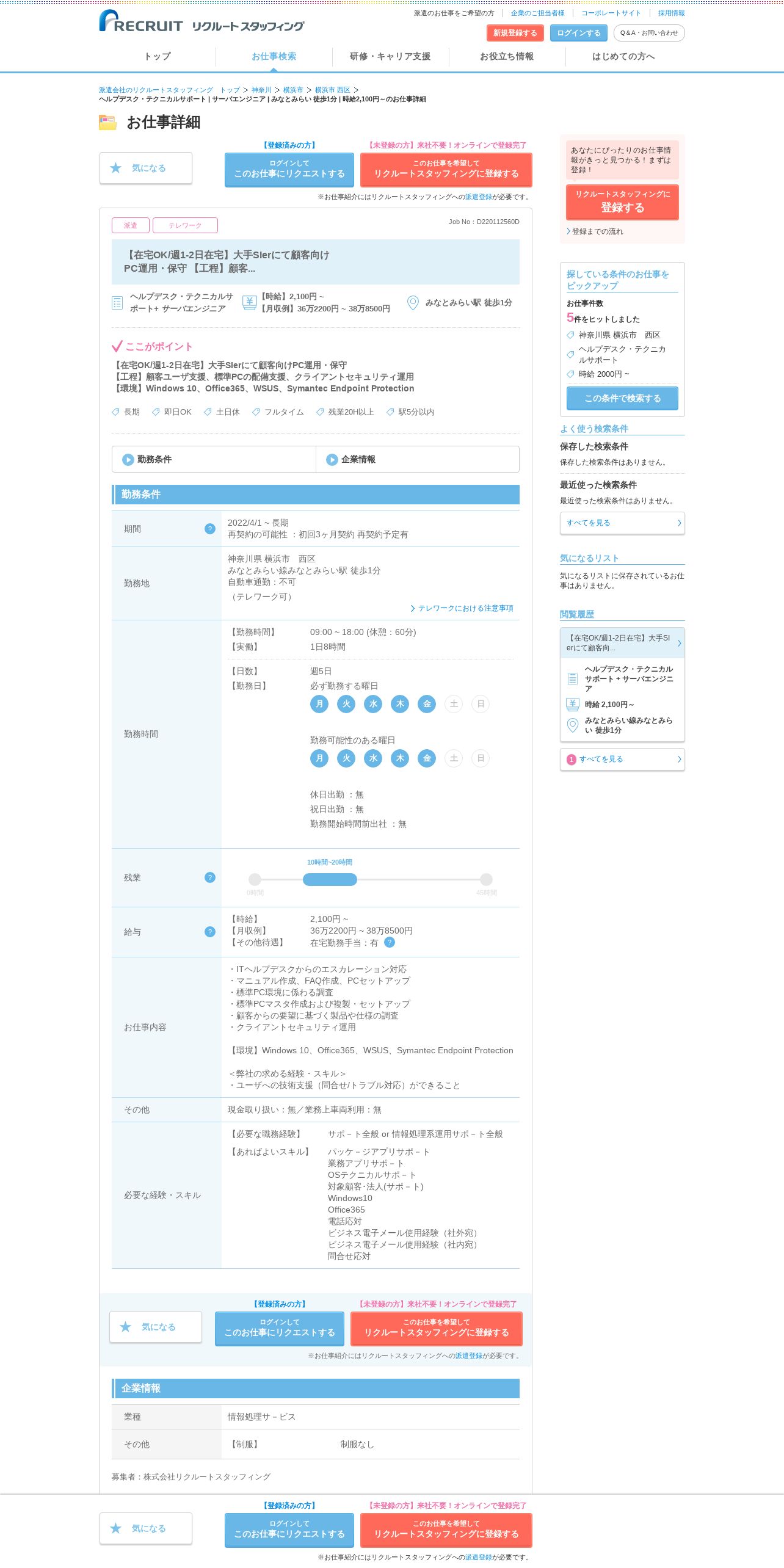Open はじめての方へ navigation tab
The image size is (784, 1568).
(623, 56)
